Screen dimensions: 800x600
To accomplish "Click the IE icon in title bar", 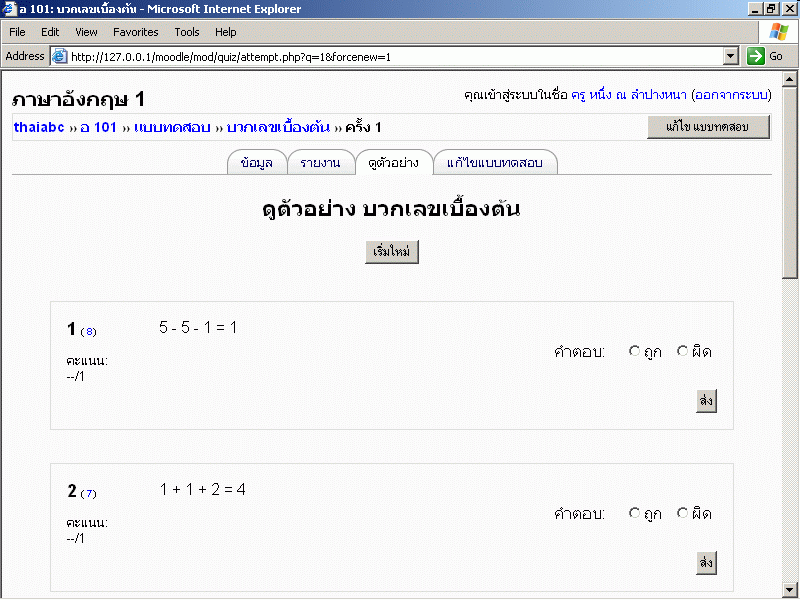I will tap(9, 8).
